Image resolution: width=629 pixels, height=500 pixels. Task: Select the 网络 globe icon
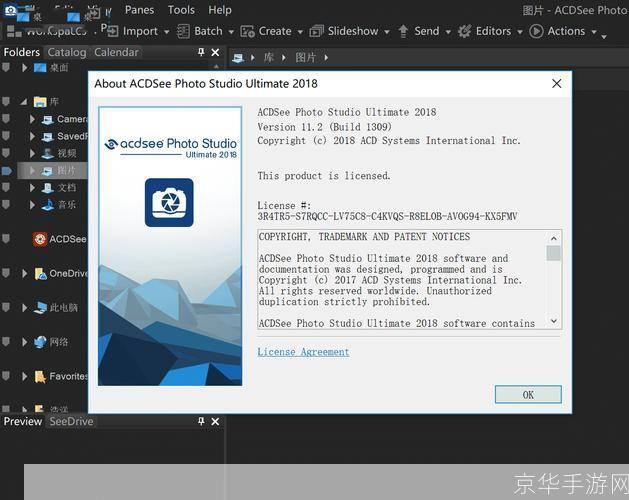(40, 342)
